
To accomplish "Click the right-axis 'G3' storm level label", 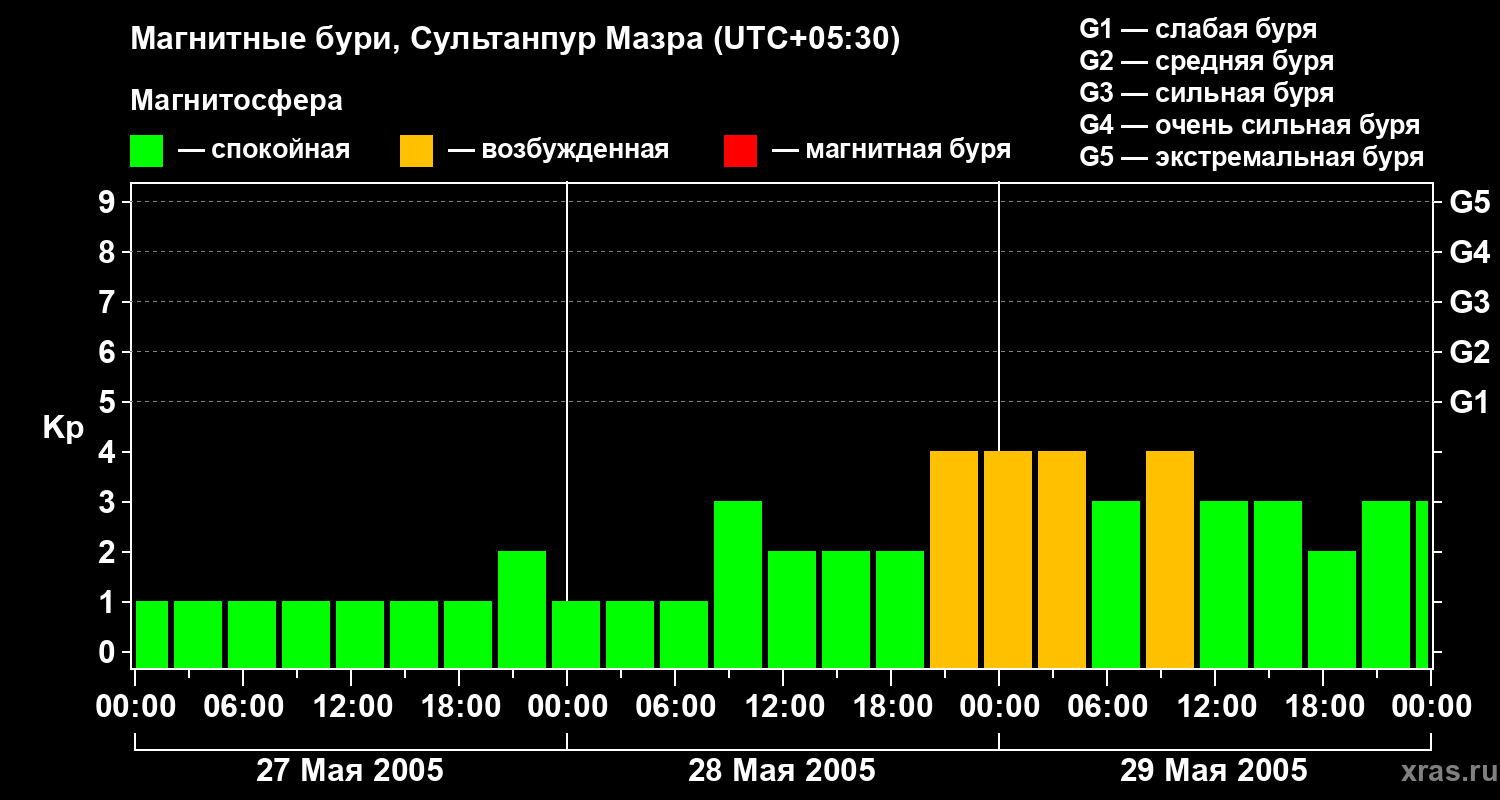I will tap(1469, 302).
